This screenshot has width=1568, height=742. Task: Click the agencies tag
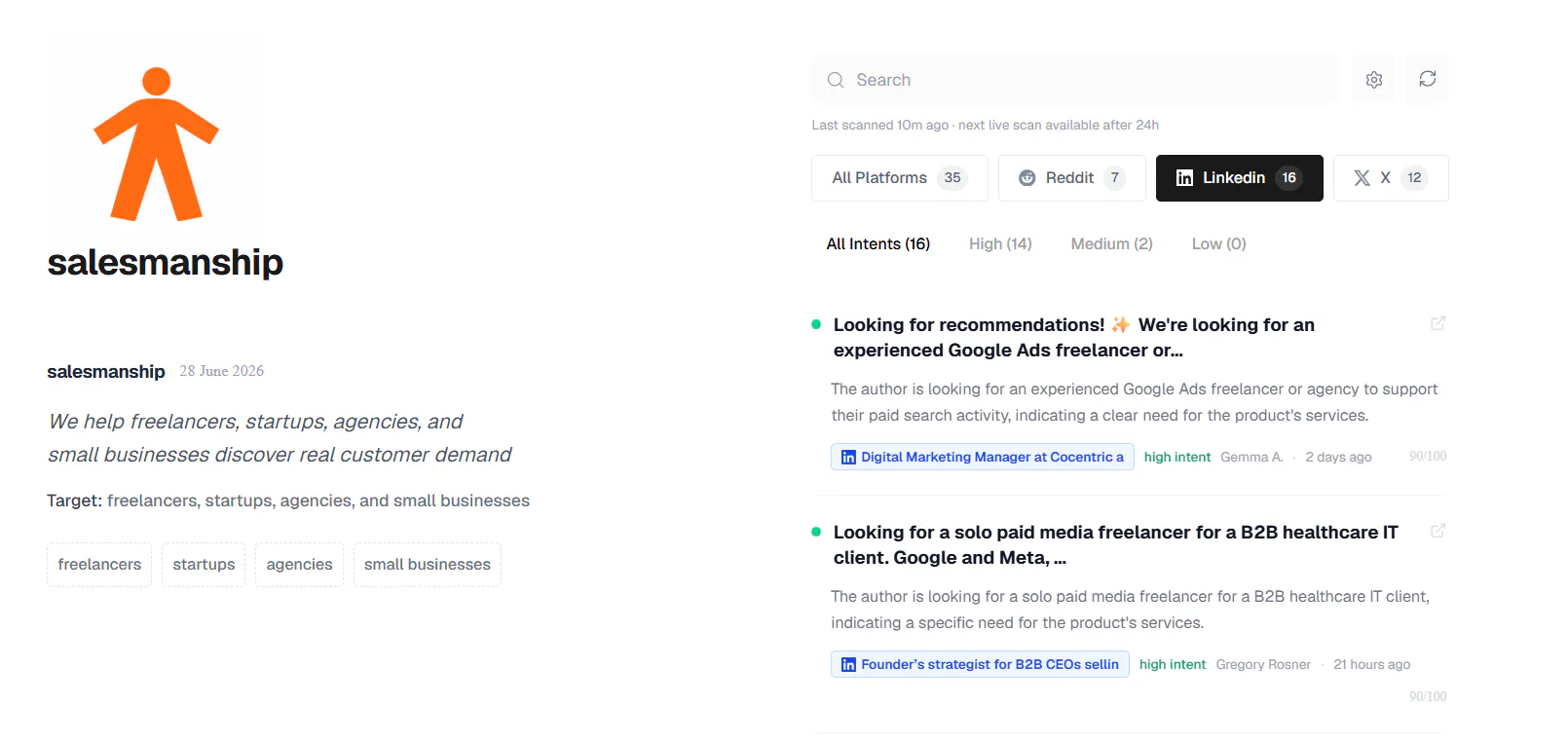click(299, 565)
